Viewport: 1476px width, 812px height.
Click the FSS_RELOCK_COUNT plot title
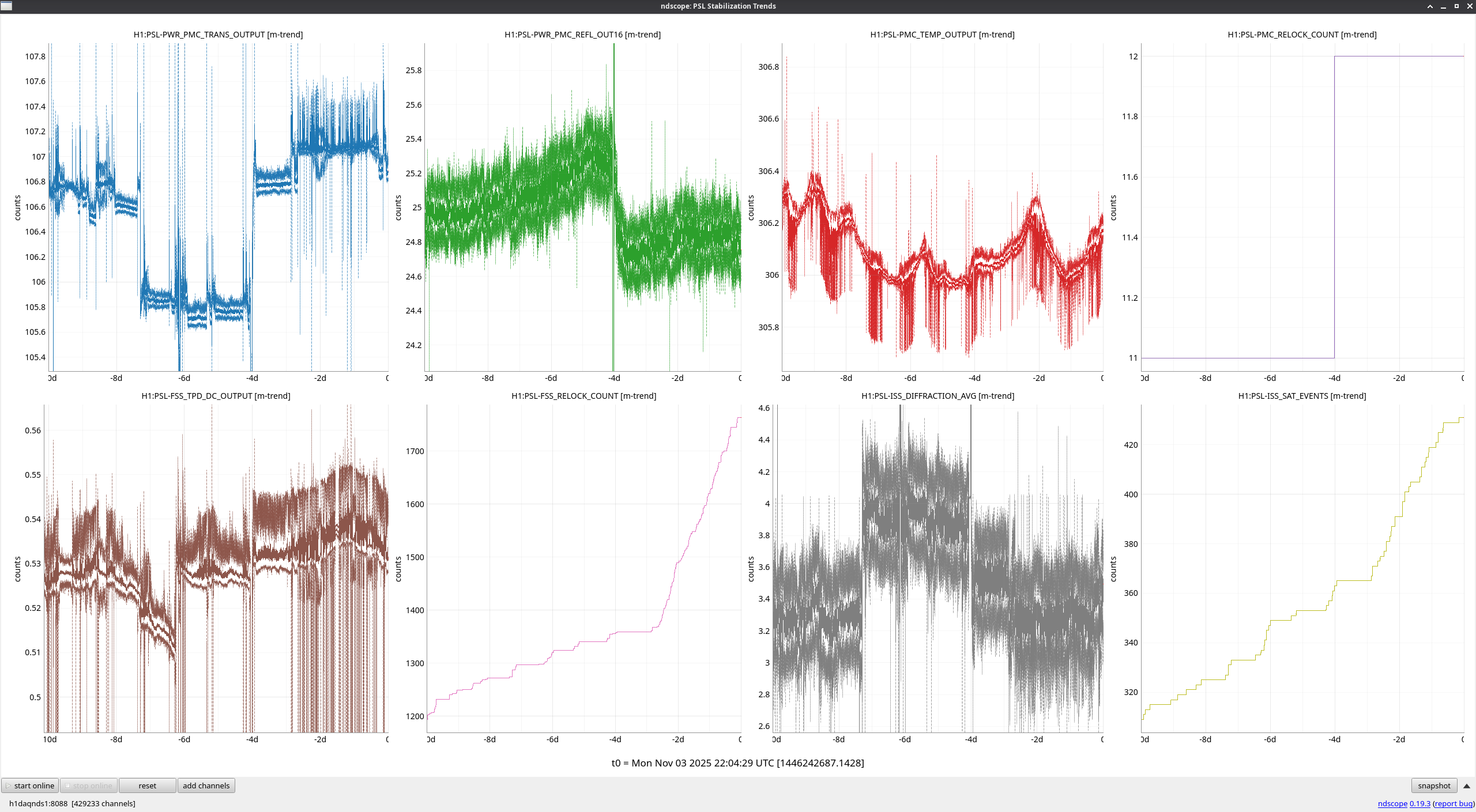(583, 396)
